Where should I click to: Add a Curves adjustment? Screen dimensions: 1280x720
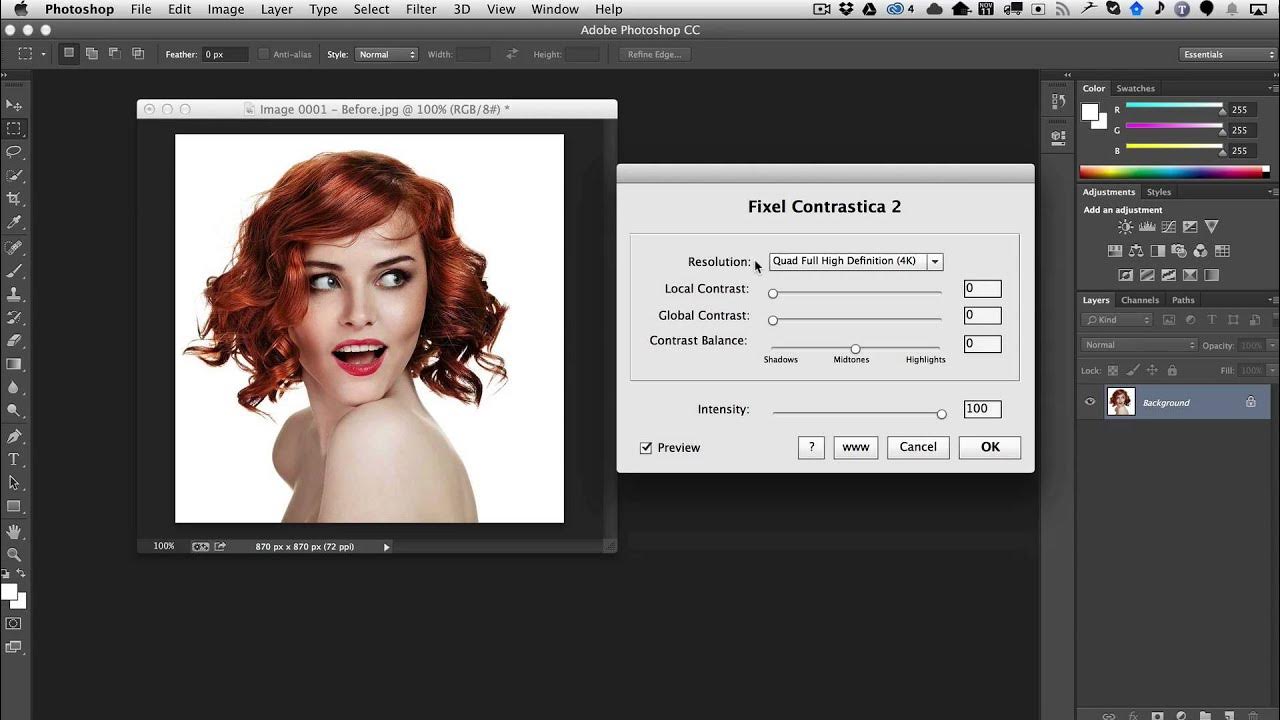point(1169,227)
